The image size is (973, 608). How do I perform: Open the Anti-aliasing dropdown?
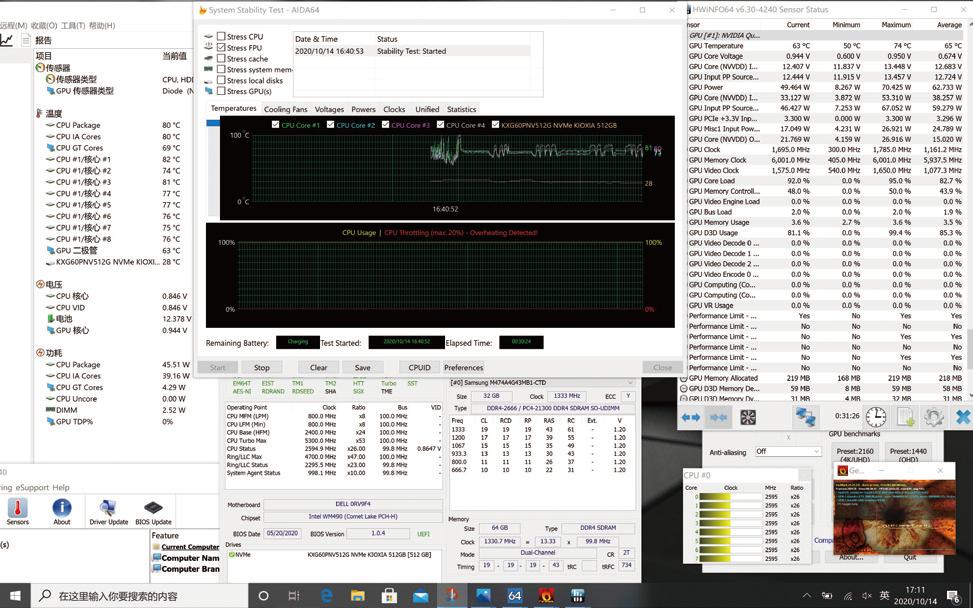coord(787,451)
